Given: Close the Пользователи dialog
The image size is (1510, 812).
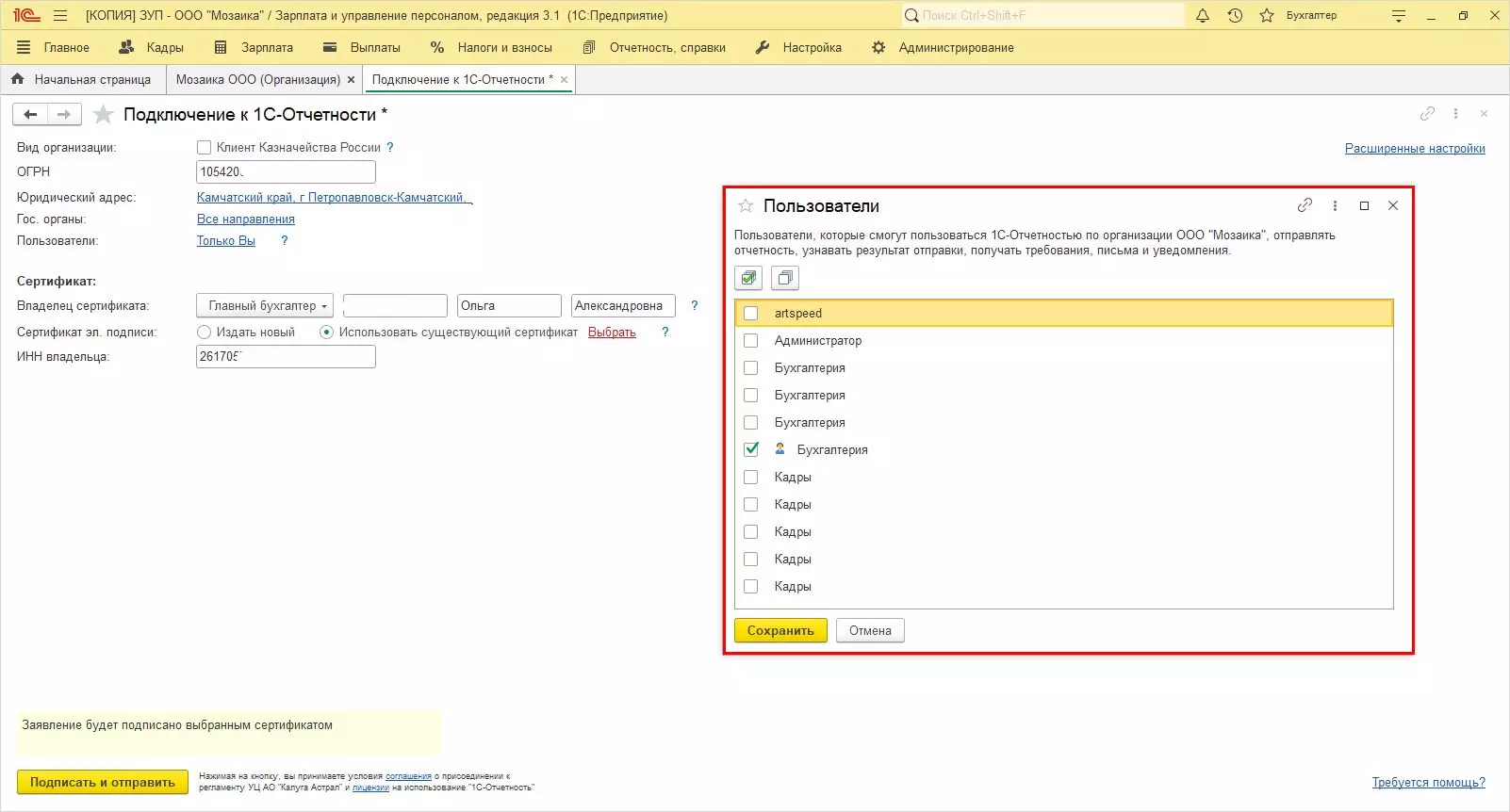Looking at the screenshot, I should tap(1393, 205).
